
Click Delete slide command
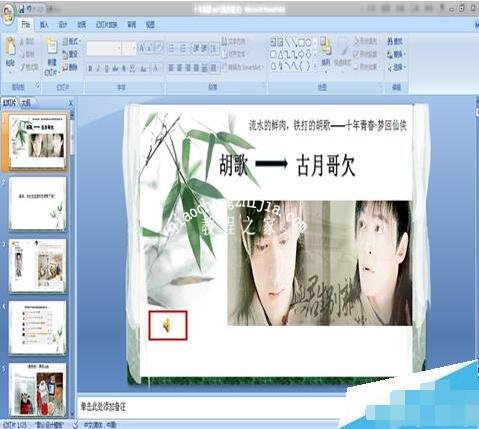tap(70, 67)
